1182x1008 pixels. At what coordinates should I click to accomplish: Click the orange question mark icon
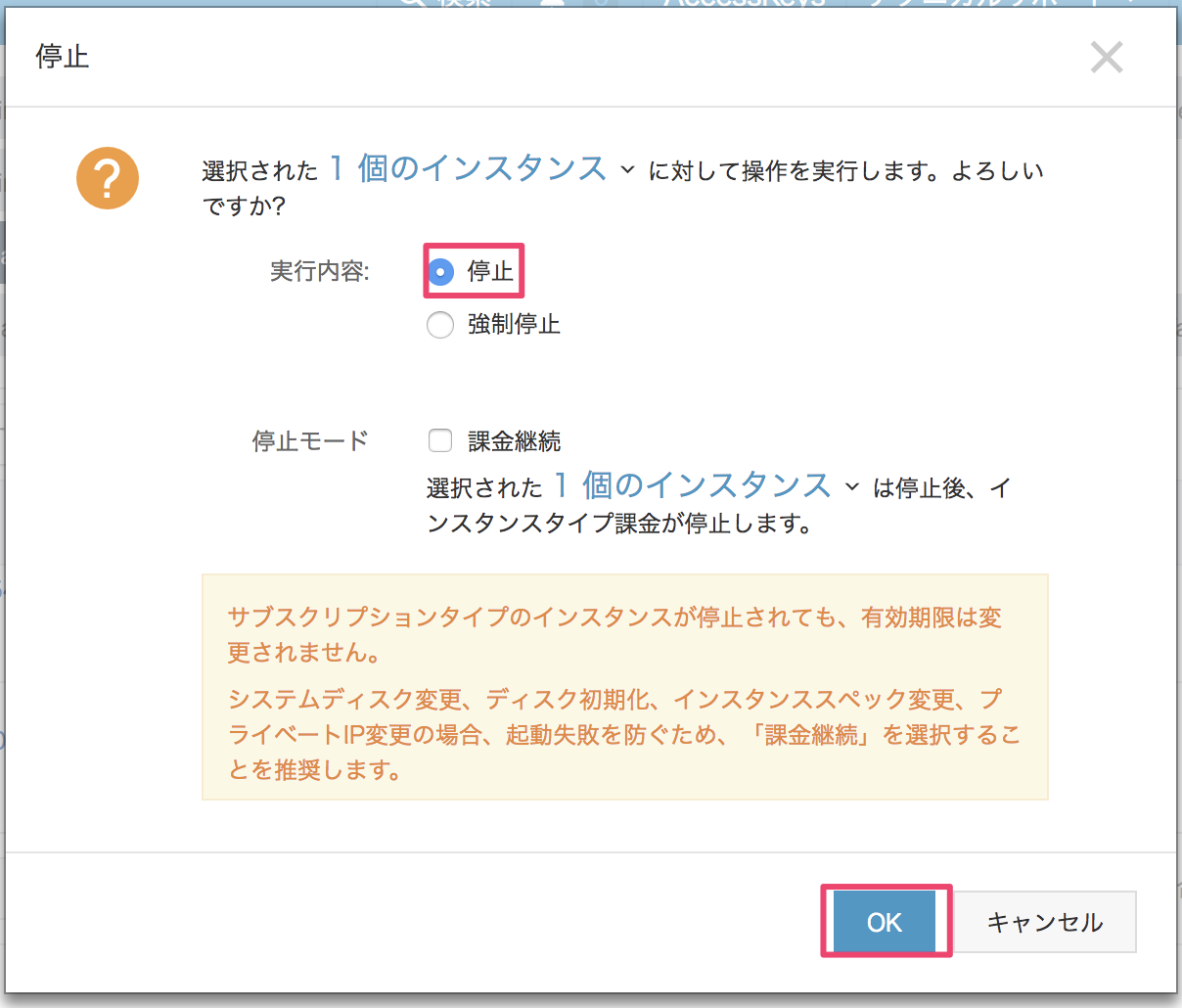pos(108,178)
